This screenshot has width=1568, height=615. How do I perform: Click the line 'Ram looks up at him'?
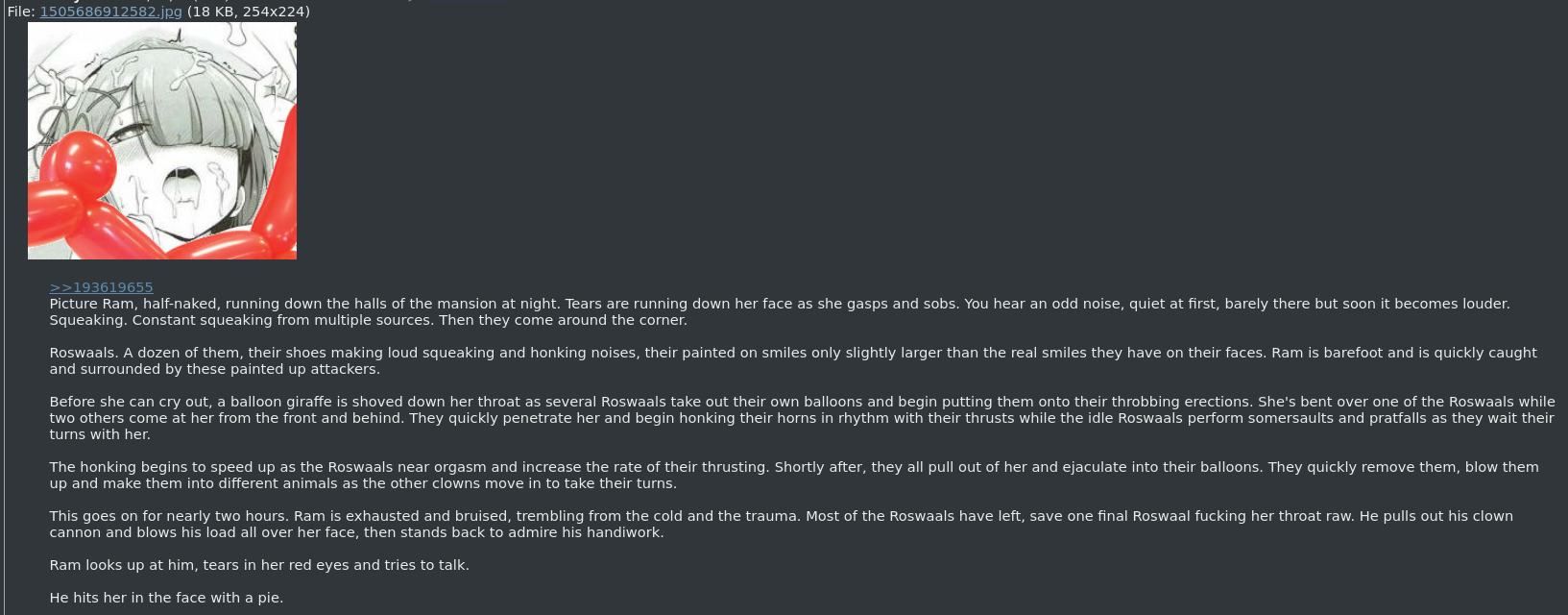tap(259, 565)
